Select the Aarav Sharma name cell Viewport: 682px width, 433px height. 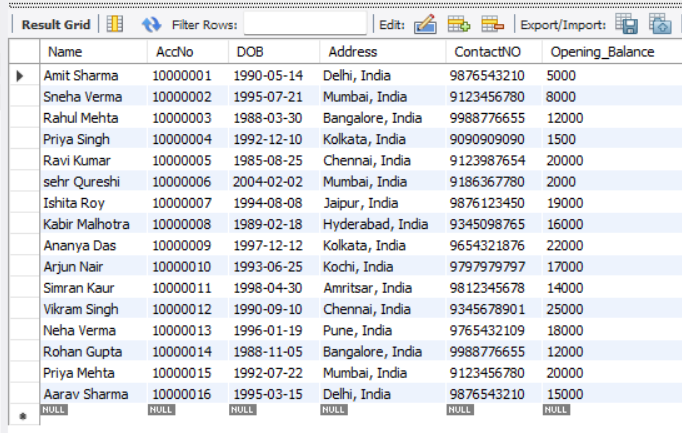click(x=94, y=394)
